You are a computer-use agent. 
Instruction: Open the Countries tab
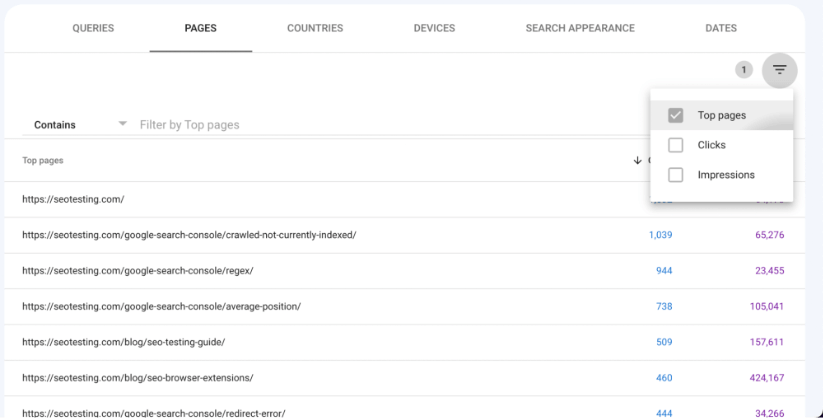point(315,28)
